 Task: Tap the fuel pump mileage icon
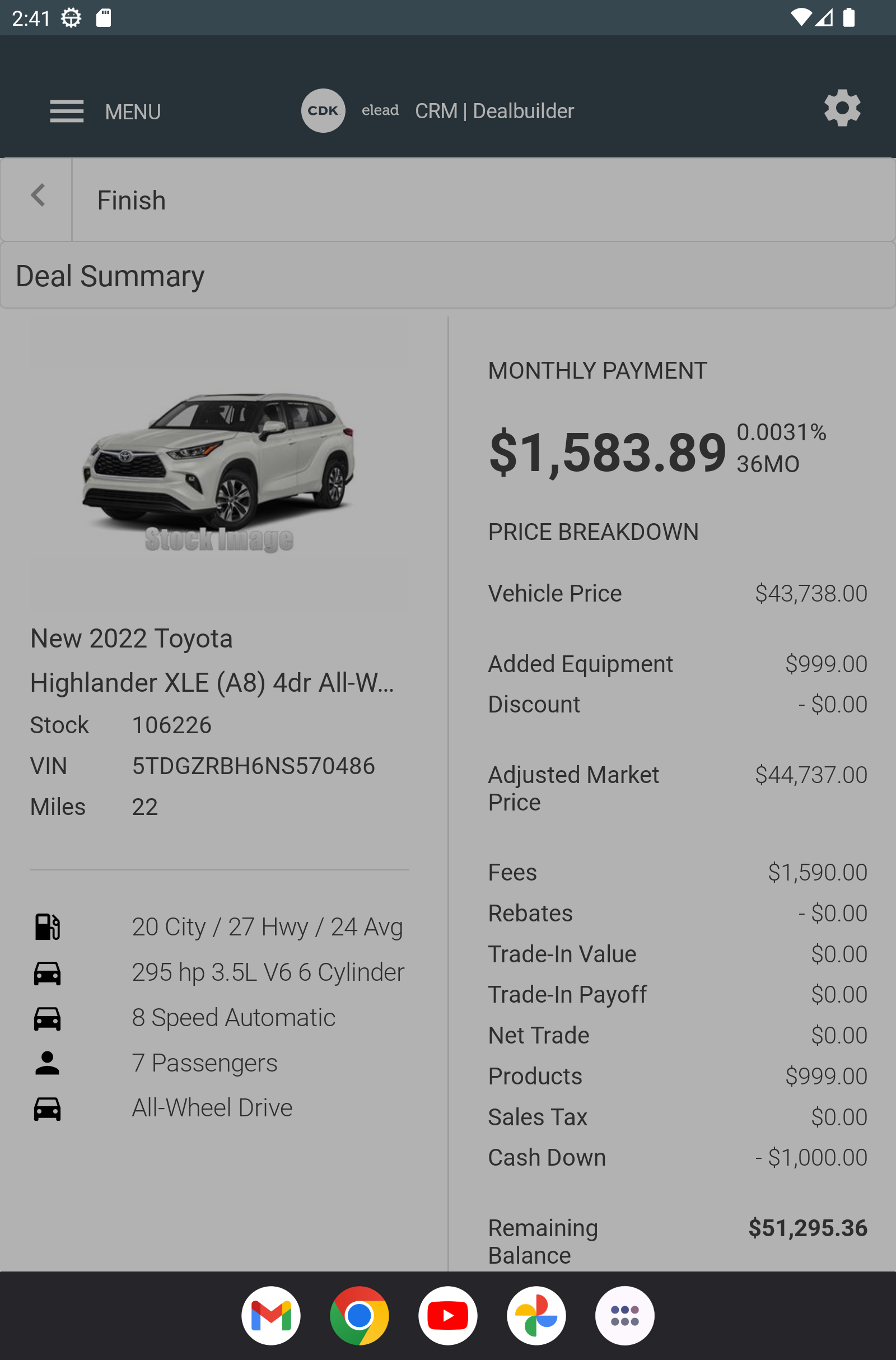(x=48, y=926)
